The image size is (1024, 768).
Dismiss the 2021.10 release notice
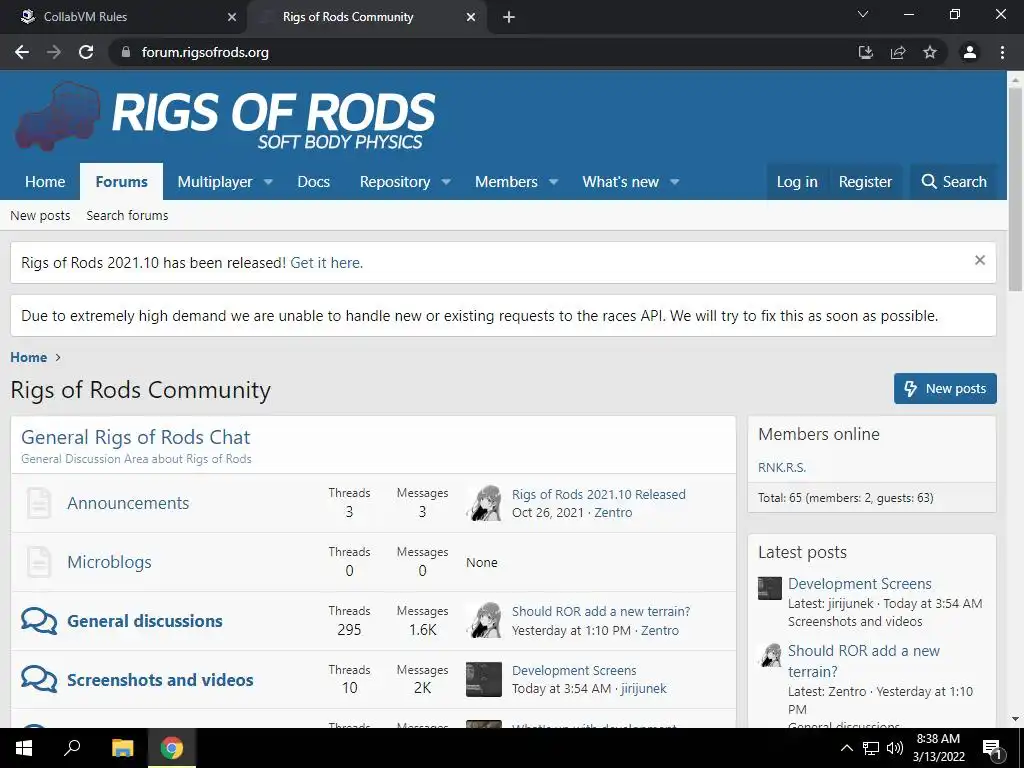[x=980, y=260]
